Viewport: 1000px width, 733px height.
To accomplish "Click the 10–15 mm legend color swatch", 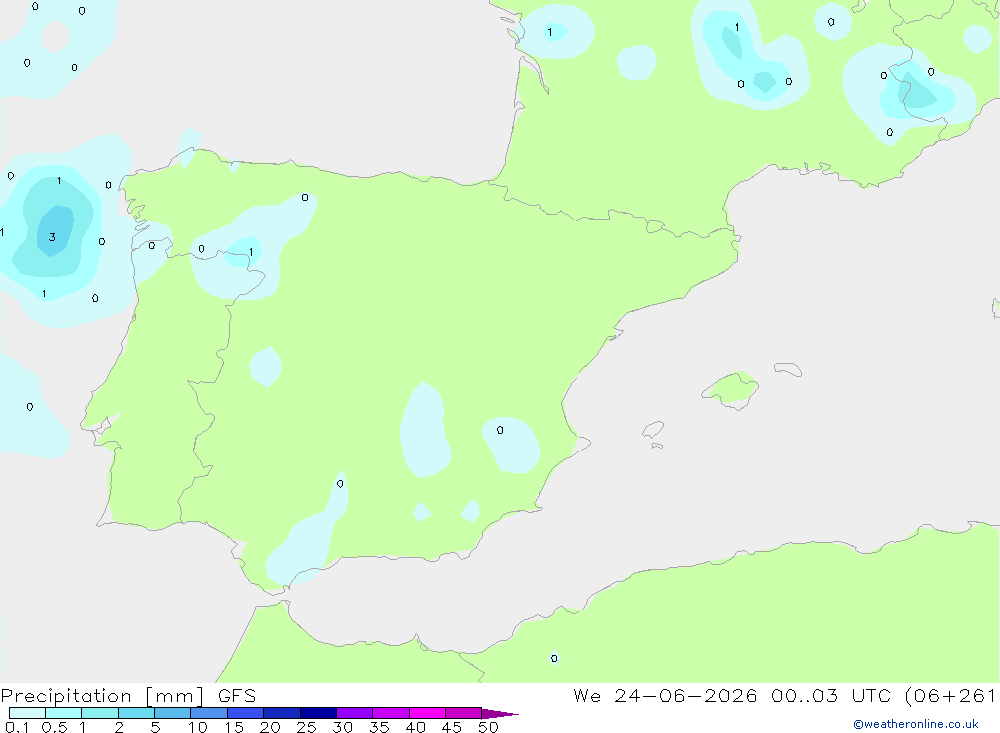I will (x=209, y=713).
